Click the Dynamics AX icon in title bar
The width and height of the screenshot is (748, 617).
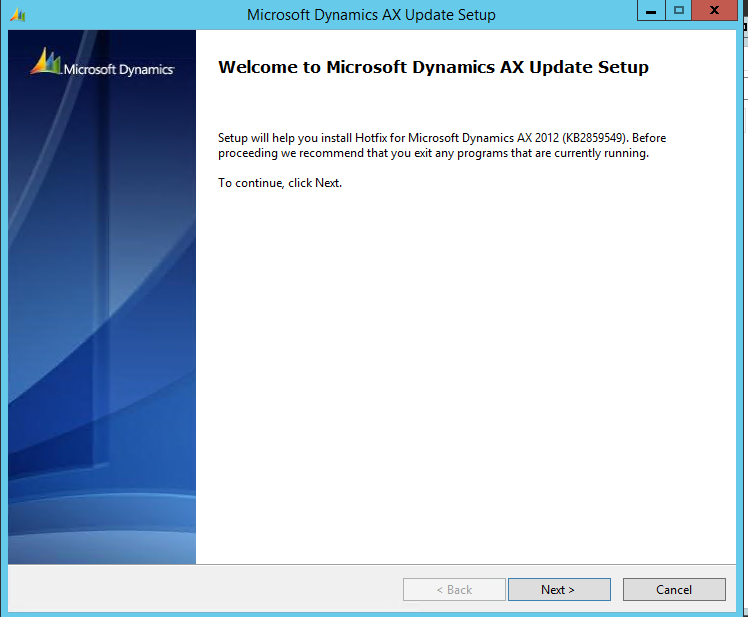coord(18,15)
